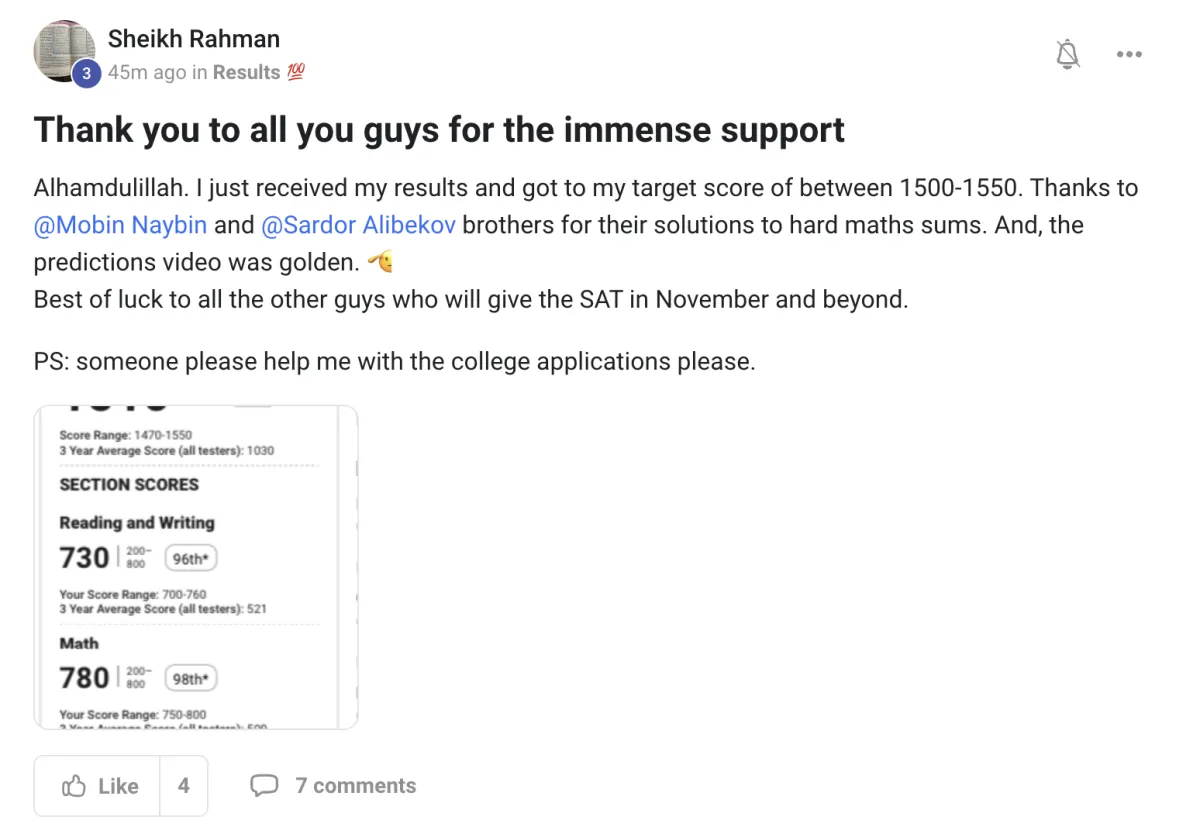Viewport: 1200px width, 834px height.
Task: Click the 100 emoji beside Results
Action: 295,72
